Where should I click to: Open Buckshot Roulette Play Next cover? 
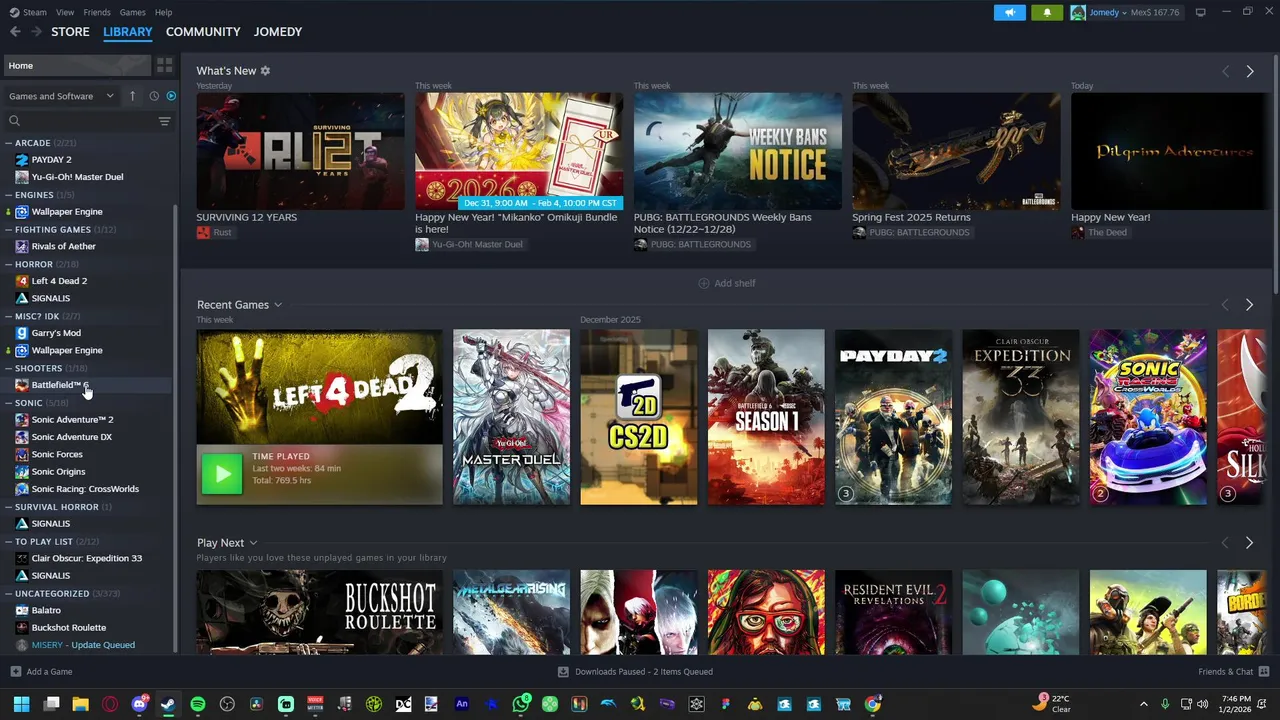coord(319,612)
